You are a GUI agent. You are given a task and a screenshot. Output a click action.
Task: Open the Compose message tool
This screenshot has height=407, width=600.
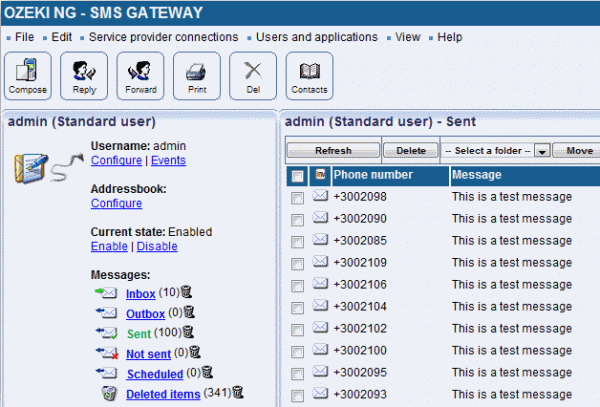tap(28, 76)
